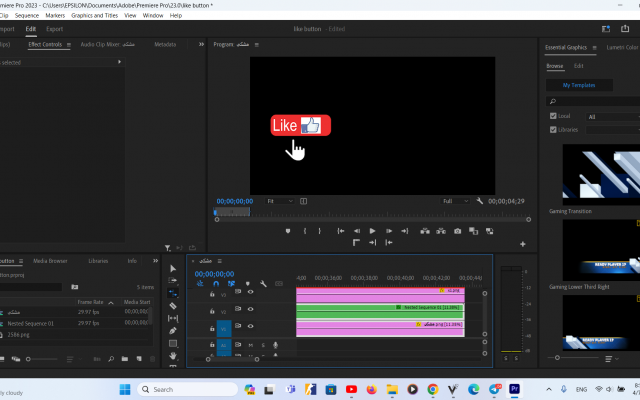The height and width of the screenshot is (400, 640).
Task: Enable voice-over record on A1
Action: pyautogui.click(x=276, y=345)
